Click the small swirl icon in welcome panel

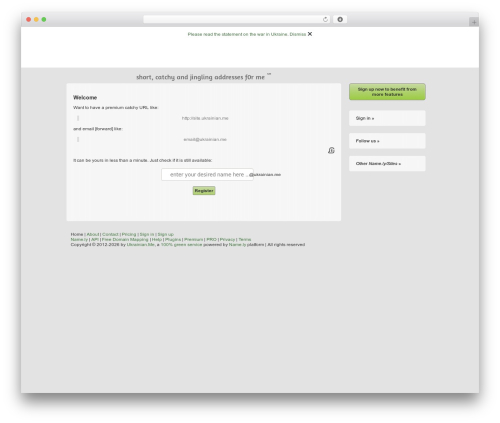pos(331,150)
